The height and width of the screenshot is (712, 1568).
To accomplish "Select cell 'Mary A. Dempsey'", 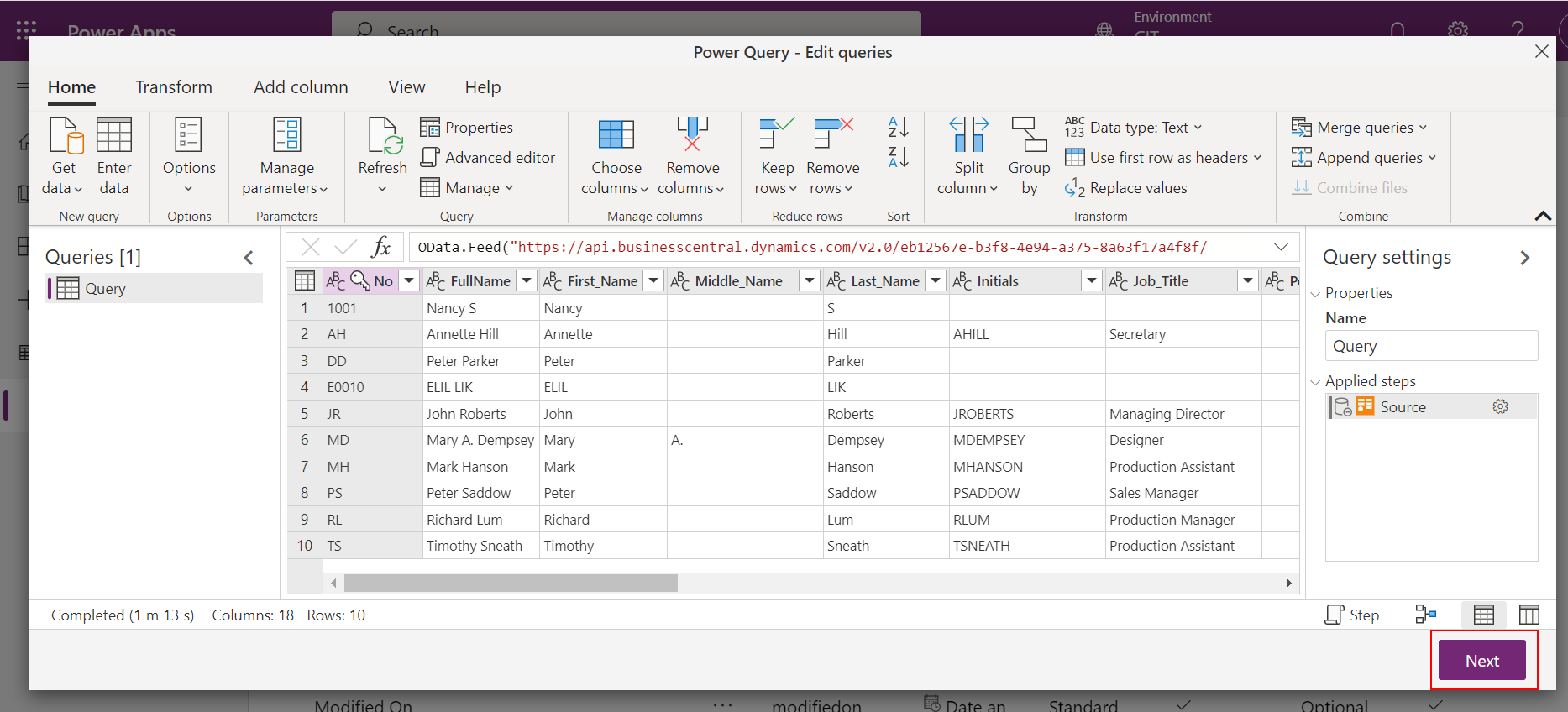I will coord(480,440).
